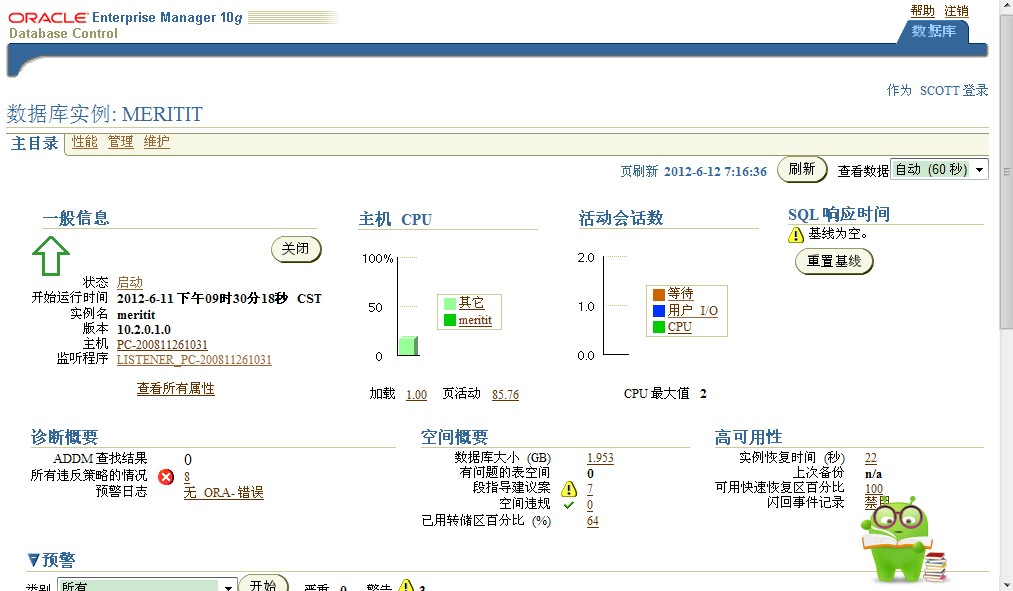Click the 作为 SCOTT 登录 text
The image size is (1013, 591).
pos(937,90)
